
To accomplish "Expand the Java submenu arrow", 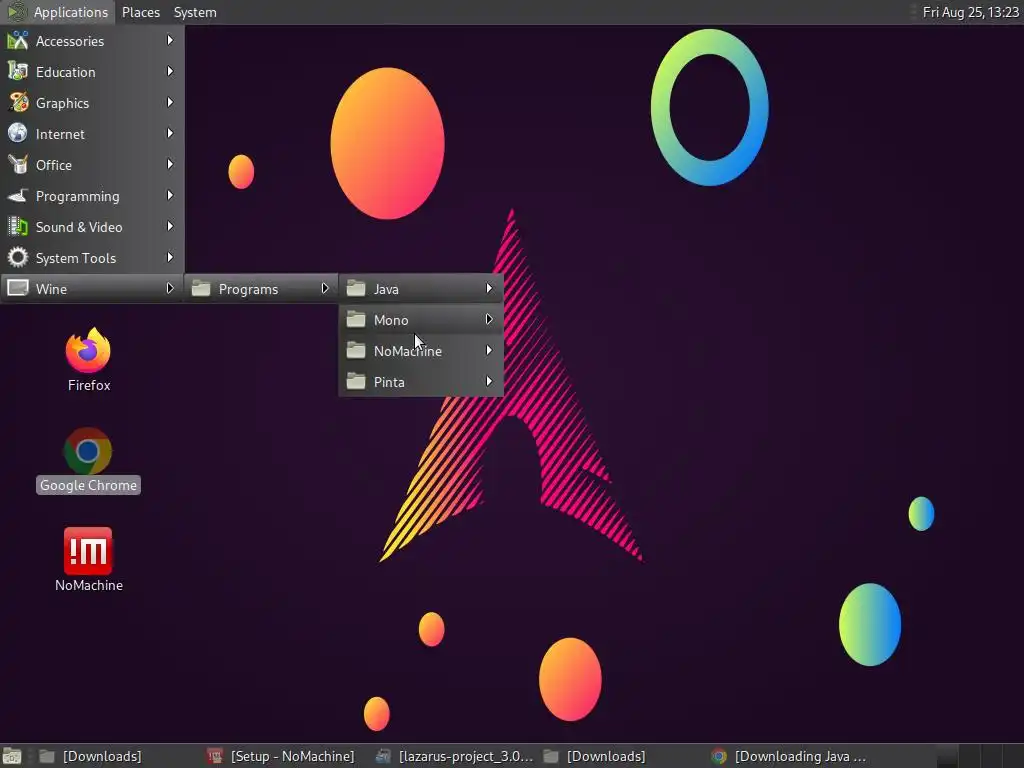I will [x=488, y=288].
